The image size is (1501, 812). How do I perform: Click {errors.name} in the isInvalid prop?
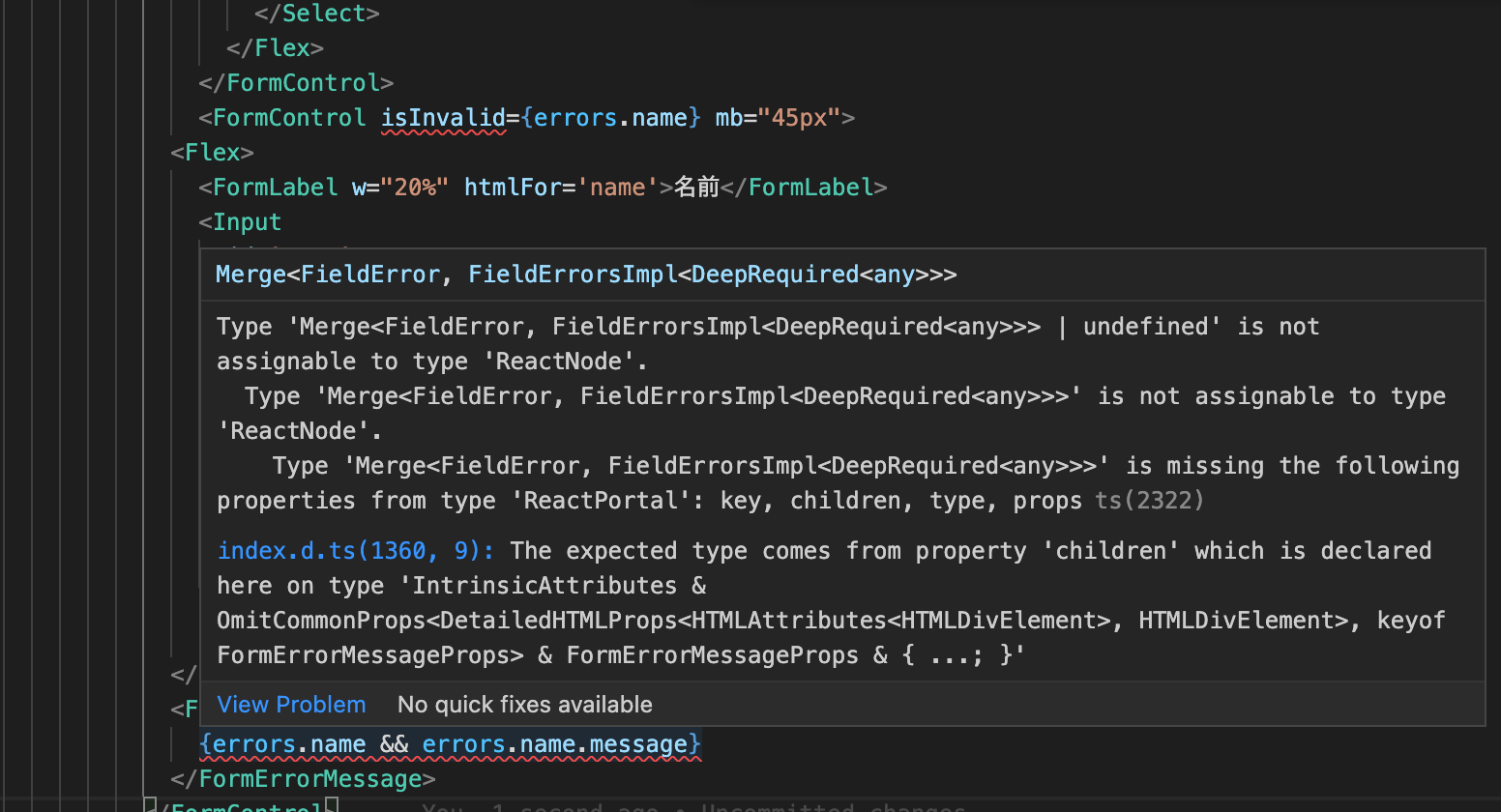(x=611, y=118)
